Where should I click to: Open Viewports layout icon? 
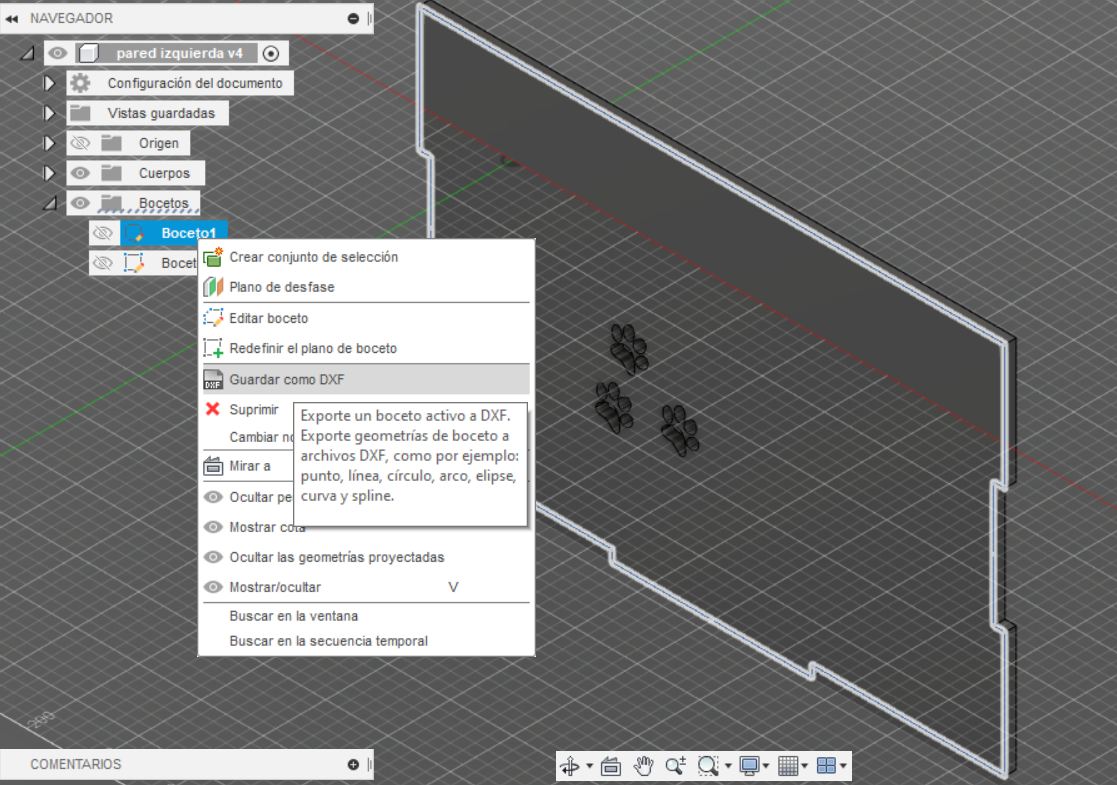826,766
